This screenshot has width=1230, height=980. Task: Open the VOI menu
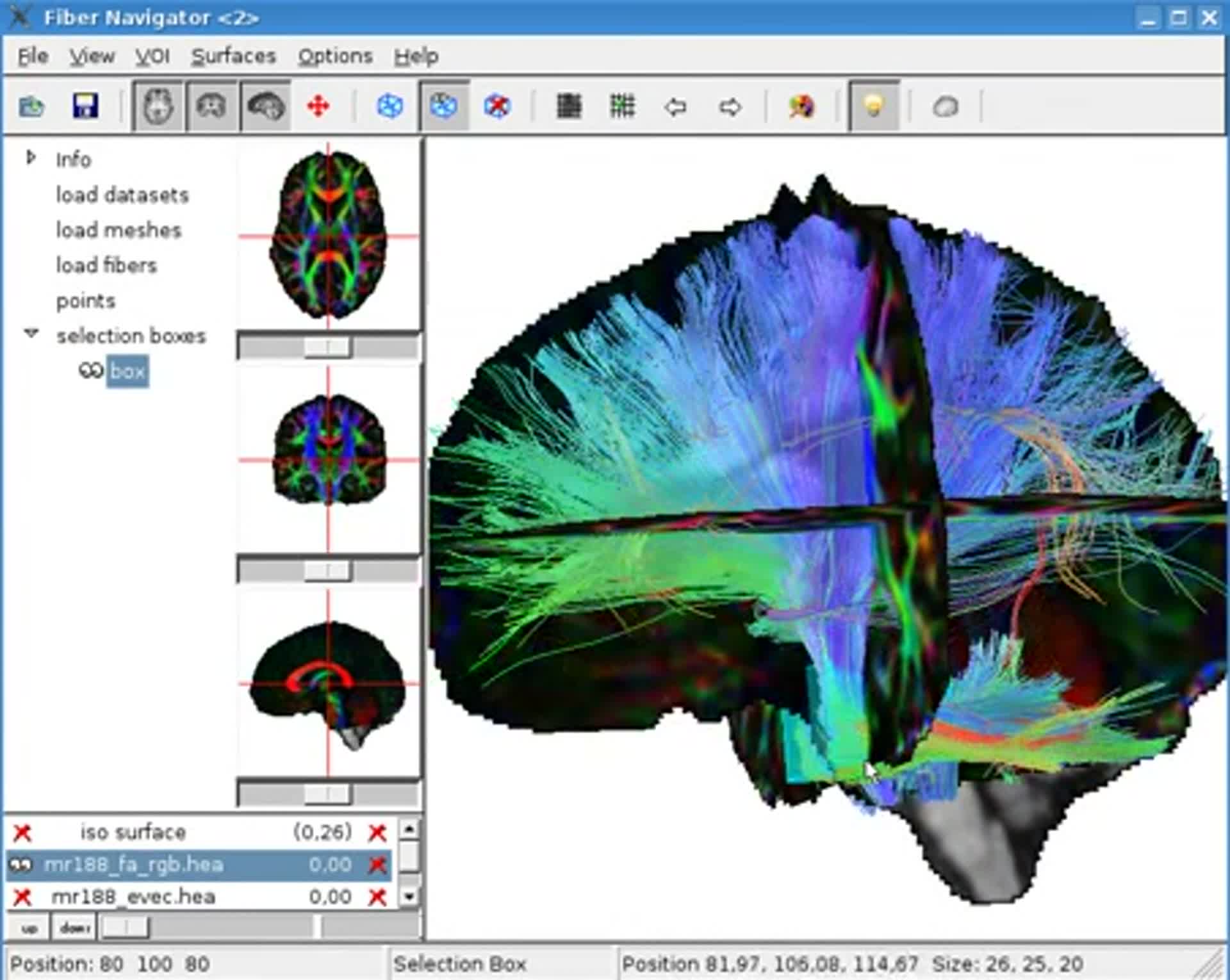coord(152,56)
